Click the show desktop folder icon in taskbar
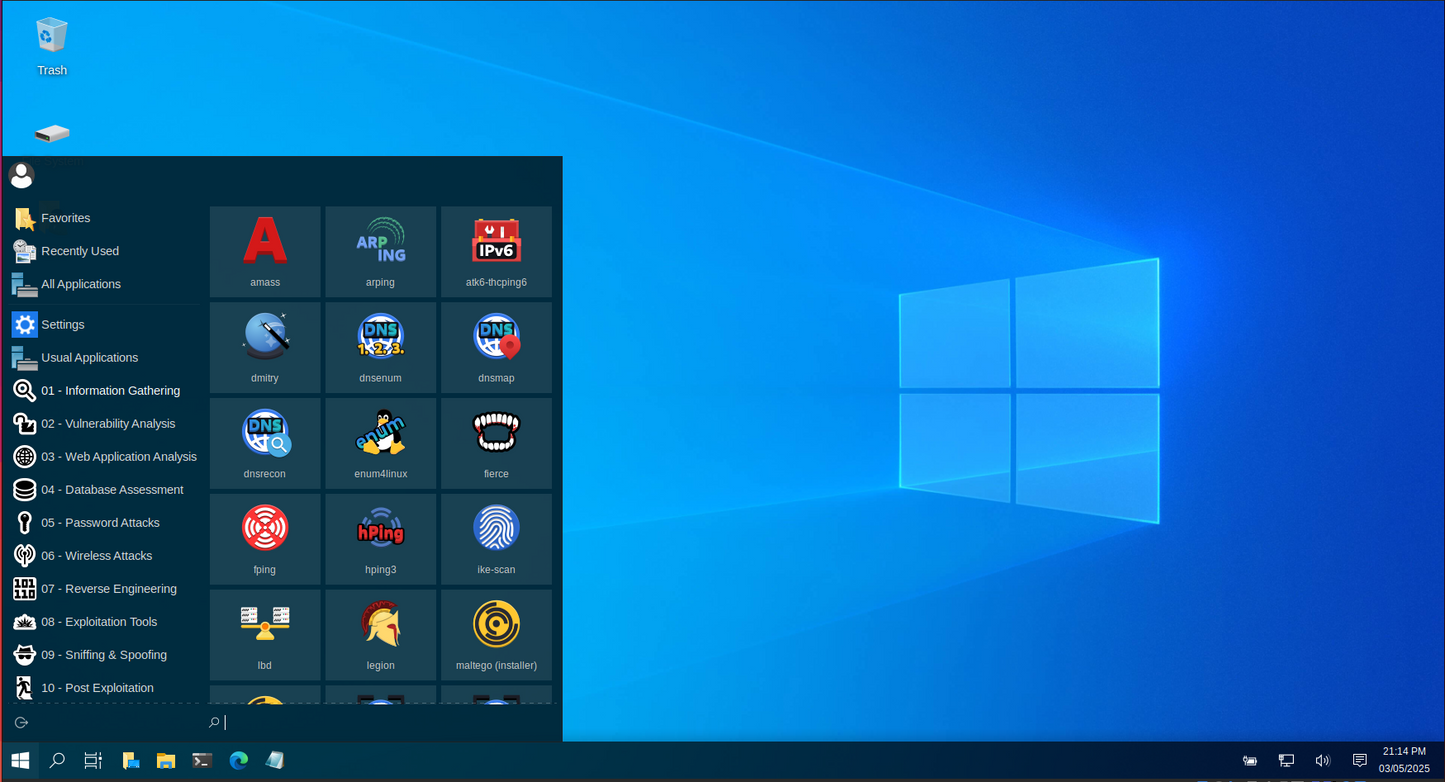Viewport: 1445px width, 782px height. point(130,761)
